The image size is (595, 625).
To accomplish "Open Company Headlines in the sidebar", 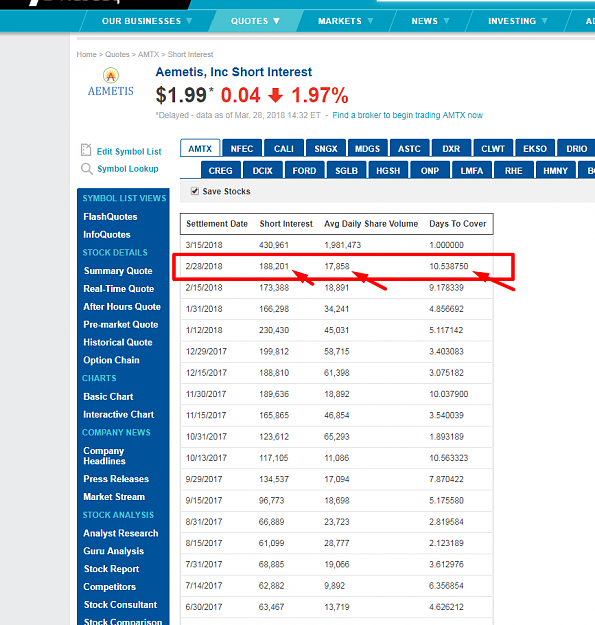I will click(104, 456).
